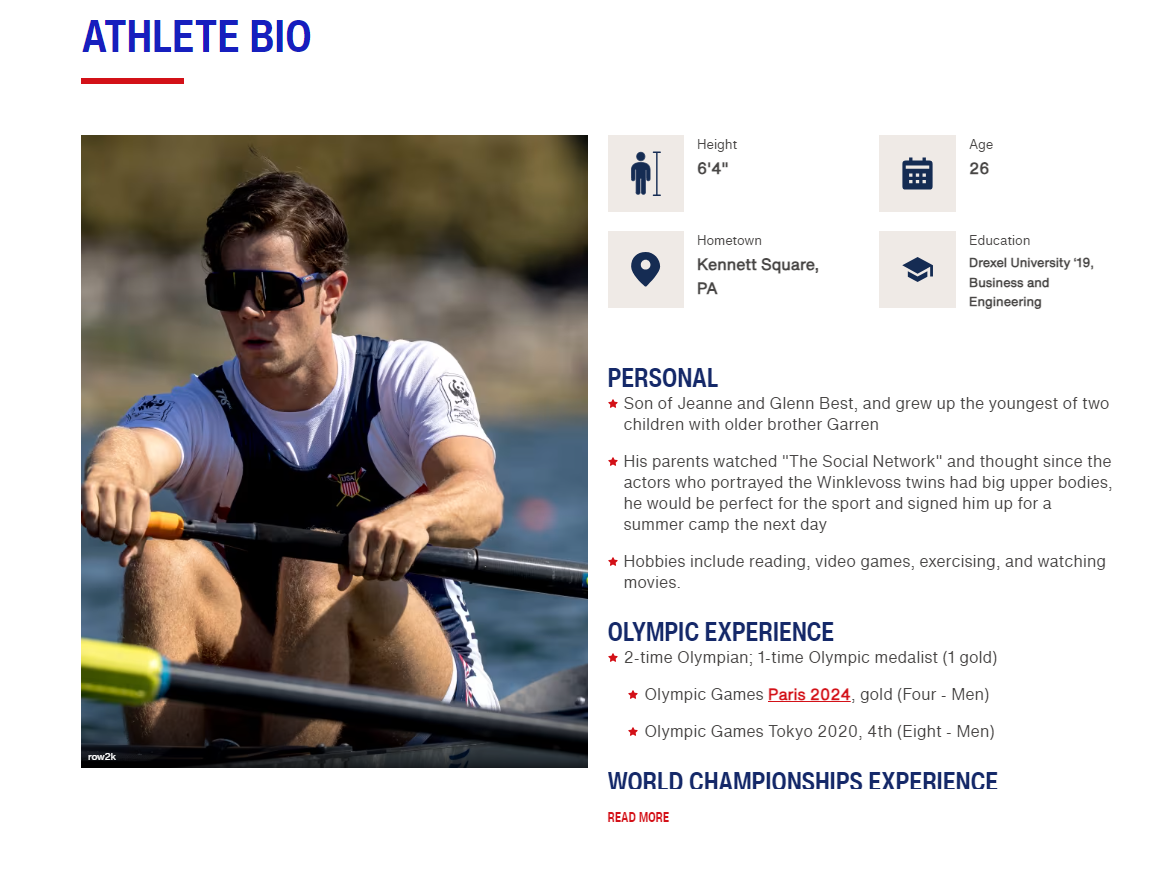Image resolution: width=1174 pixels, height=873 pixels.
Task: Click the row2k photo credit
Action: [102, 757]
